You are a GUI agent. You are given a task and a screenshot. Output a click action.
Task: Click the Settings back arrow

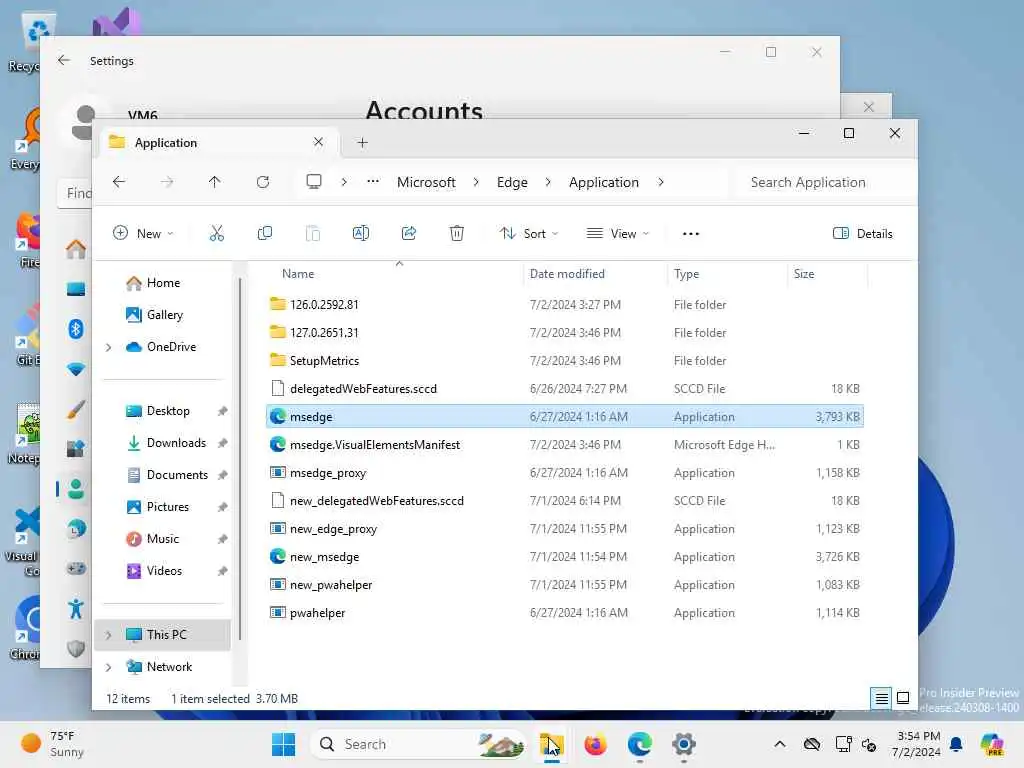pyautogui.click(x=63, y=60)
